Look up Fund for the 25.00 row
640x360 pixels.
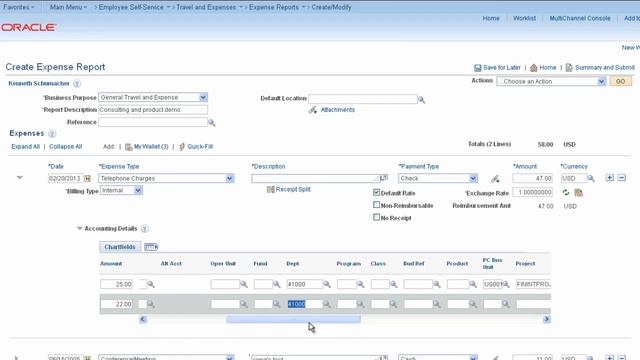(276, 284)
